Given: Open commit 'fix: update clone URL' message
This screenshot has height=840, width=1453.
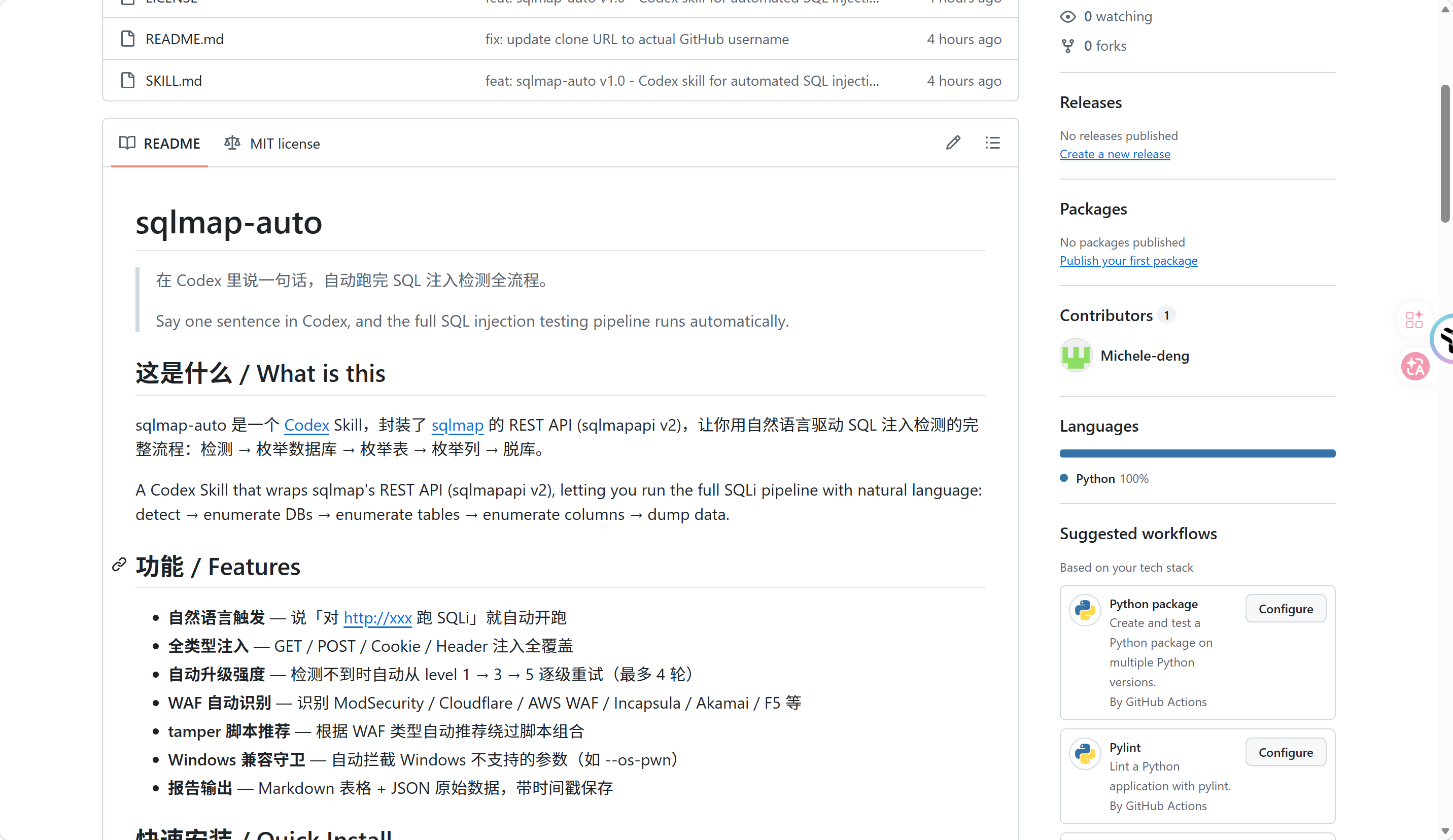Looking at the screenshot, I should (637, 39).
